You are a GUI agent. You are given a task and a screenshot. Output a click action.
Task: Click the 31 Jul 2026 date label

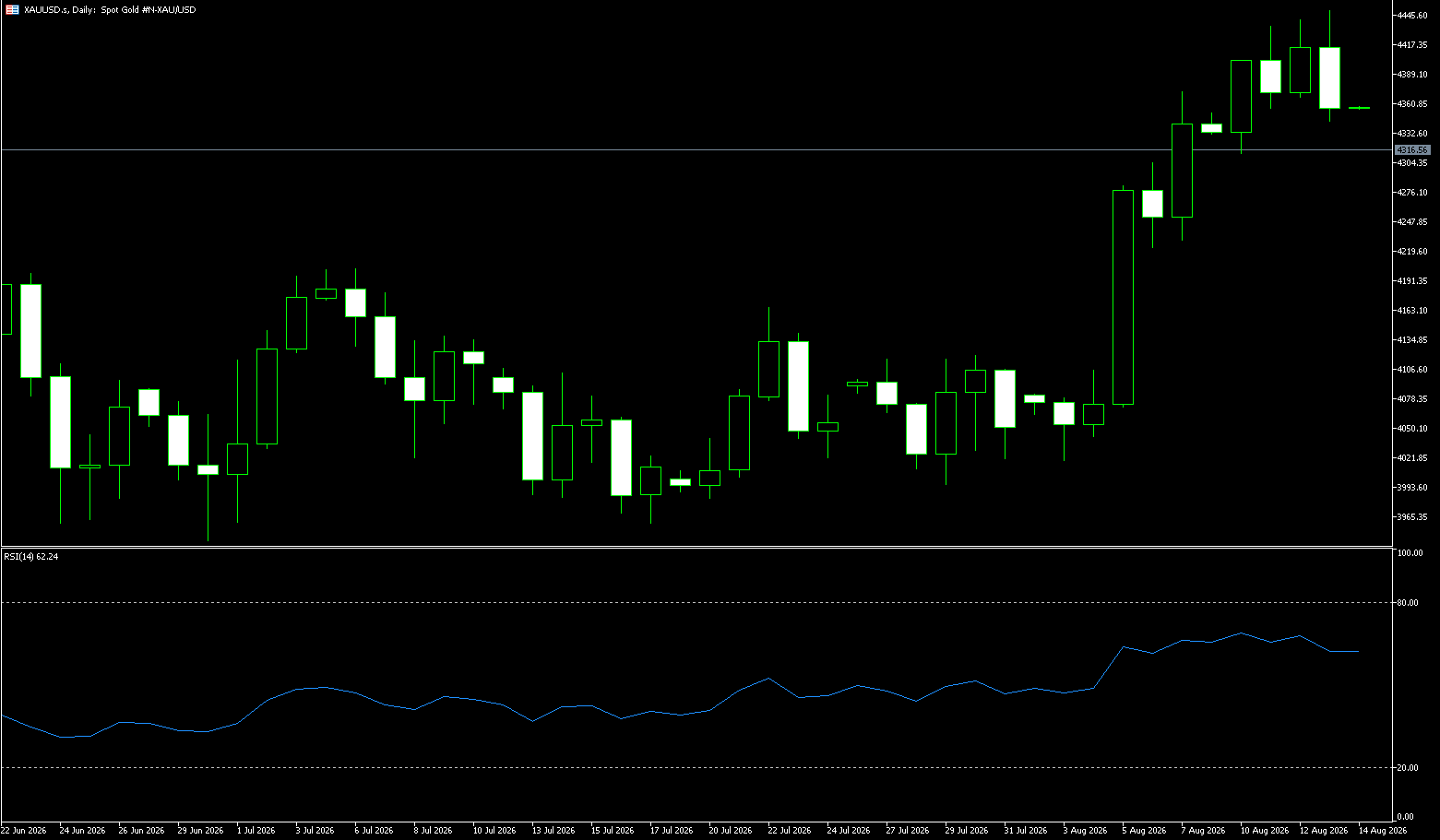point(1026,831)
